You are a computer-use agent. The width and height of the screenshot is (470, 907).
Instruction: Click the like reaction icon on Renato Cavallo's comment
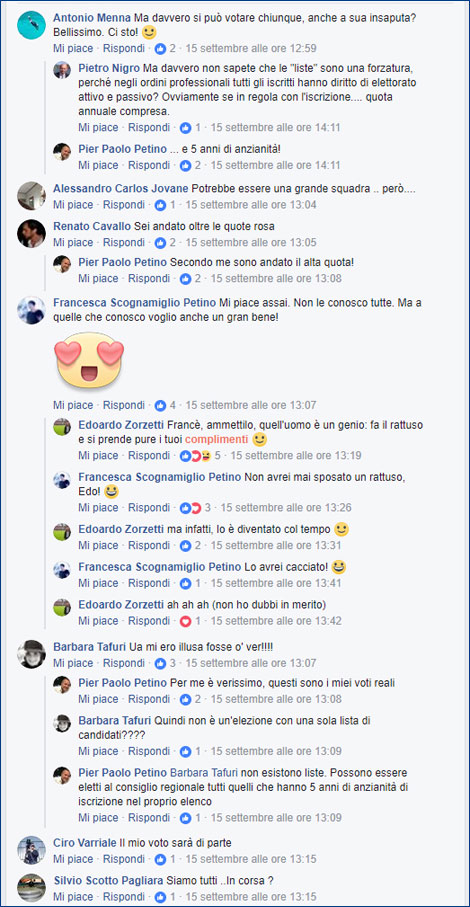click(160, 242)
